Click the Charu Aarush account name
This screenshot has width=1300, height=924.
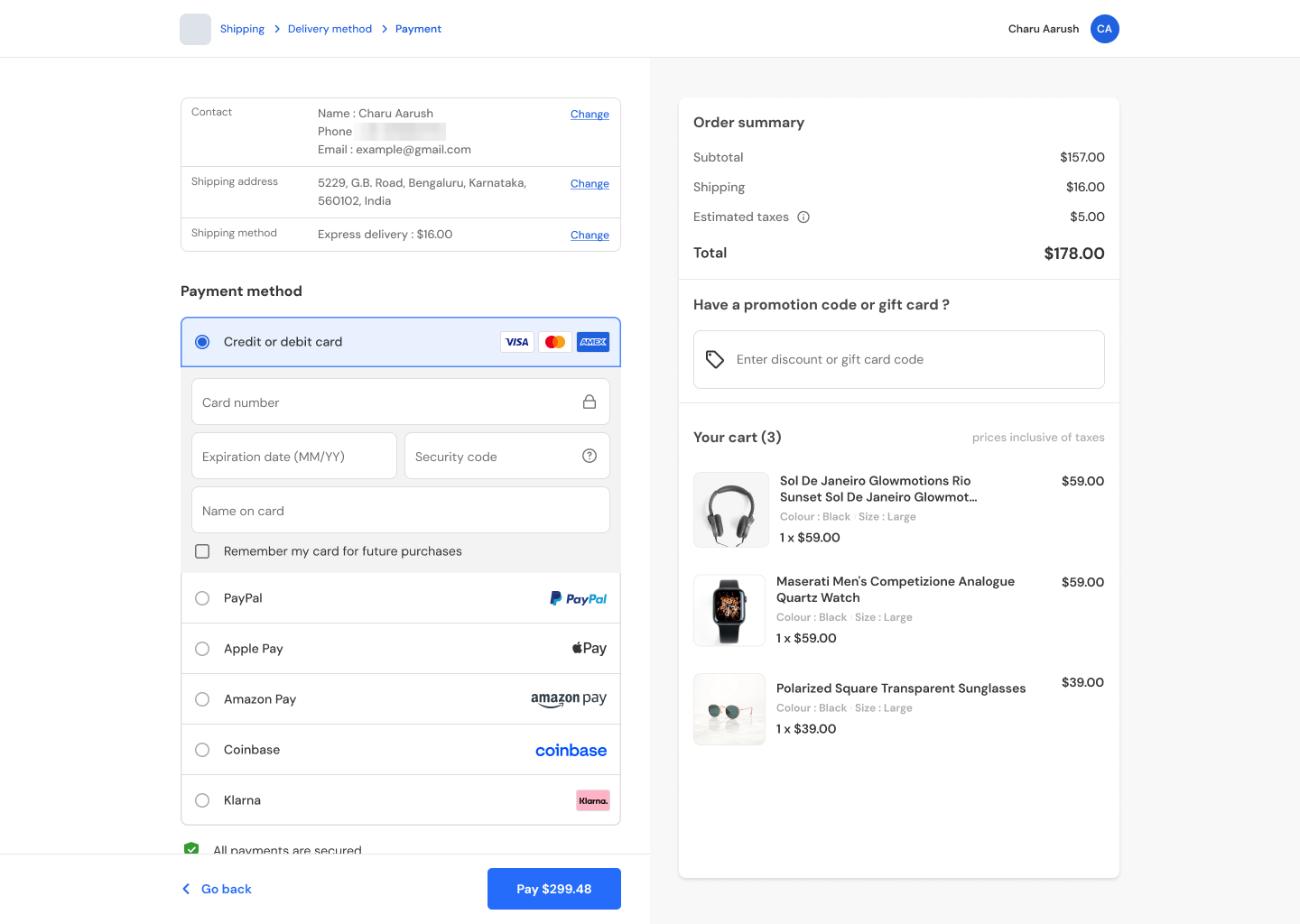pyautogui.click(x=1044, y=29)
